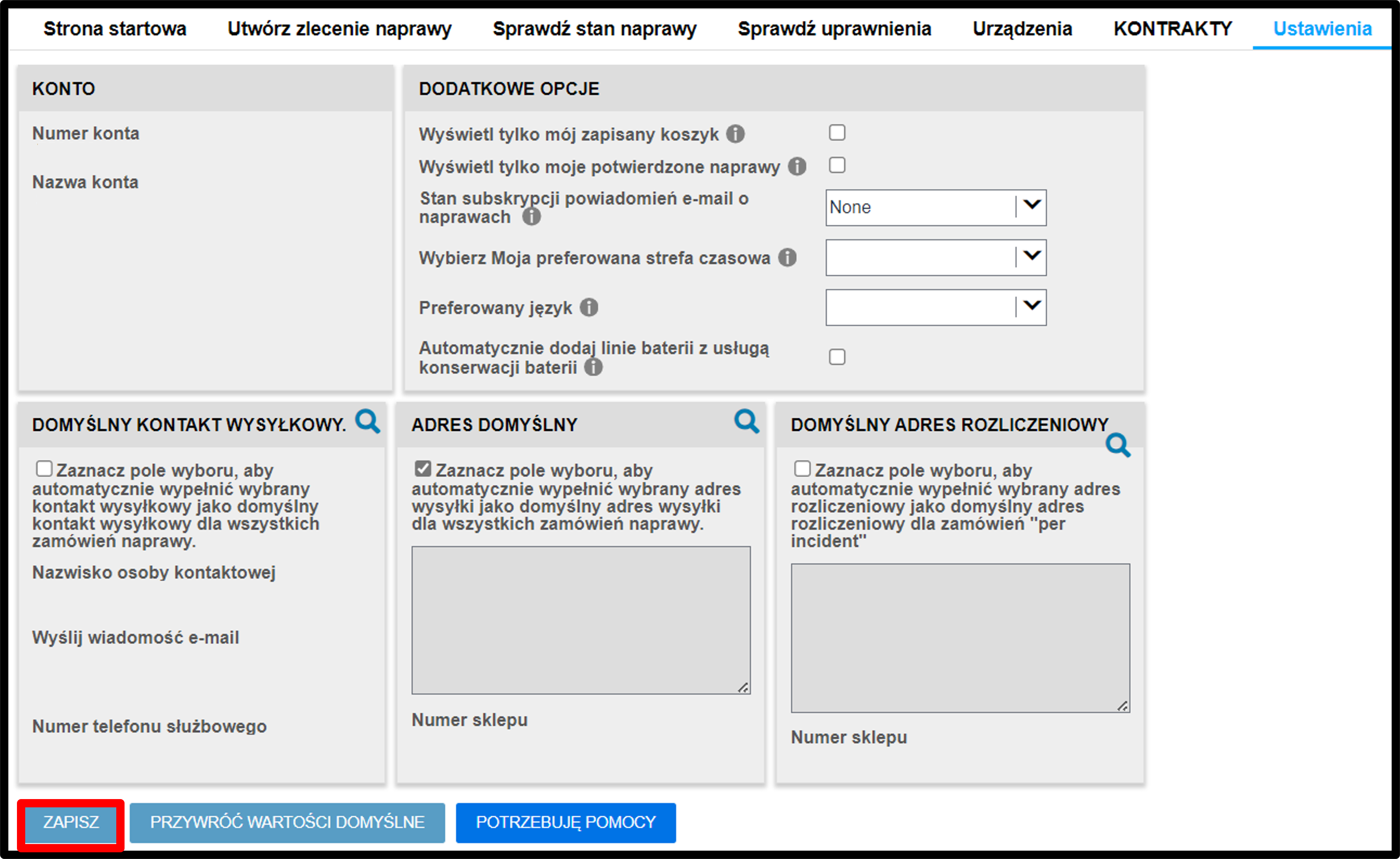Show info for confirmed repairs option
This screenshot has width=1400, height=859.
coord(797,166)
